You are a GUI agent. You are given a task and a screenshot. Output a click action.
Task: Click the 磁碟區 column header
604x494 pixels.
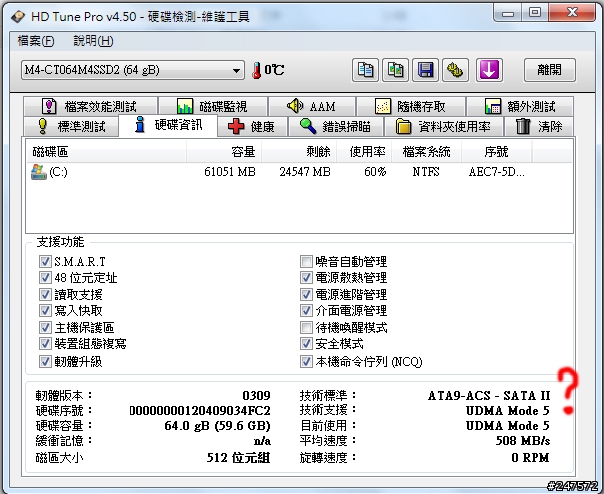pos(106,151)
